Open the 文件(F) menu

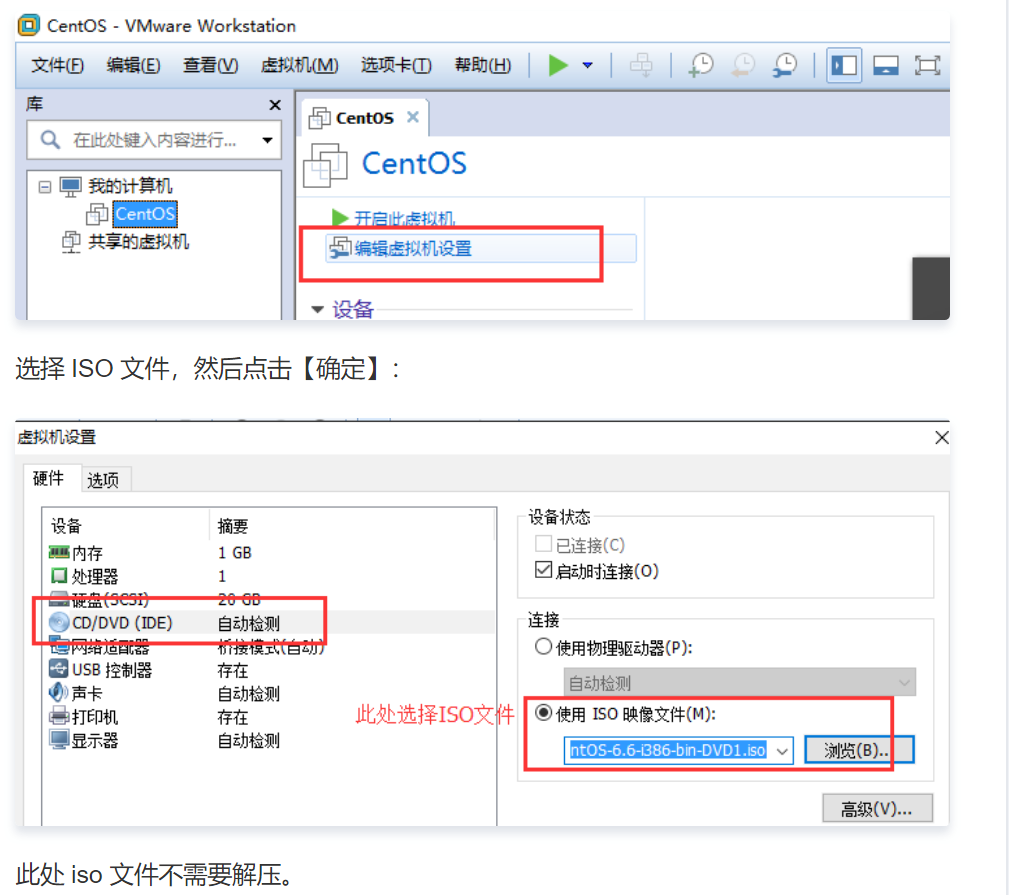coord(57,65)
